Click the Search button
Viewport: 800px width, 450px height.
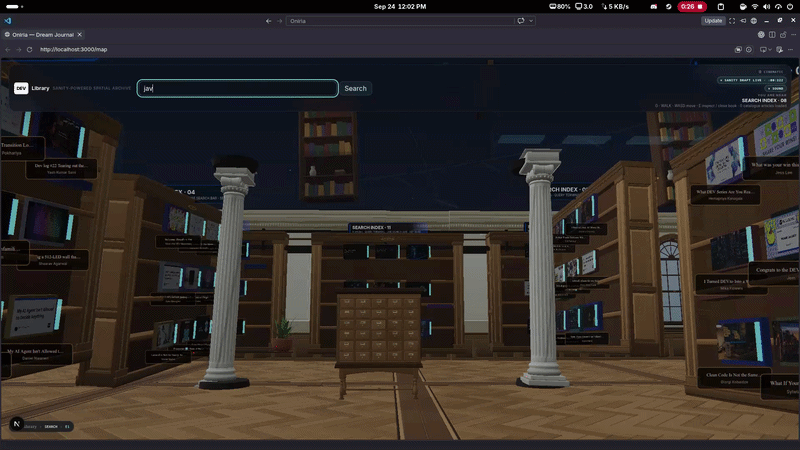pyautogui.click(x=356, y=88)
